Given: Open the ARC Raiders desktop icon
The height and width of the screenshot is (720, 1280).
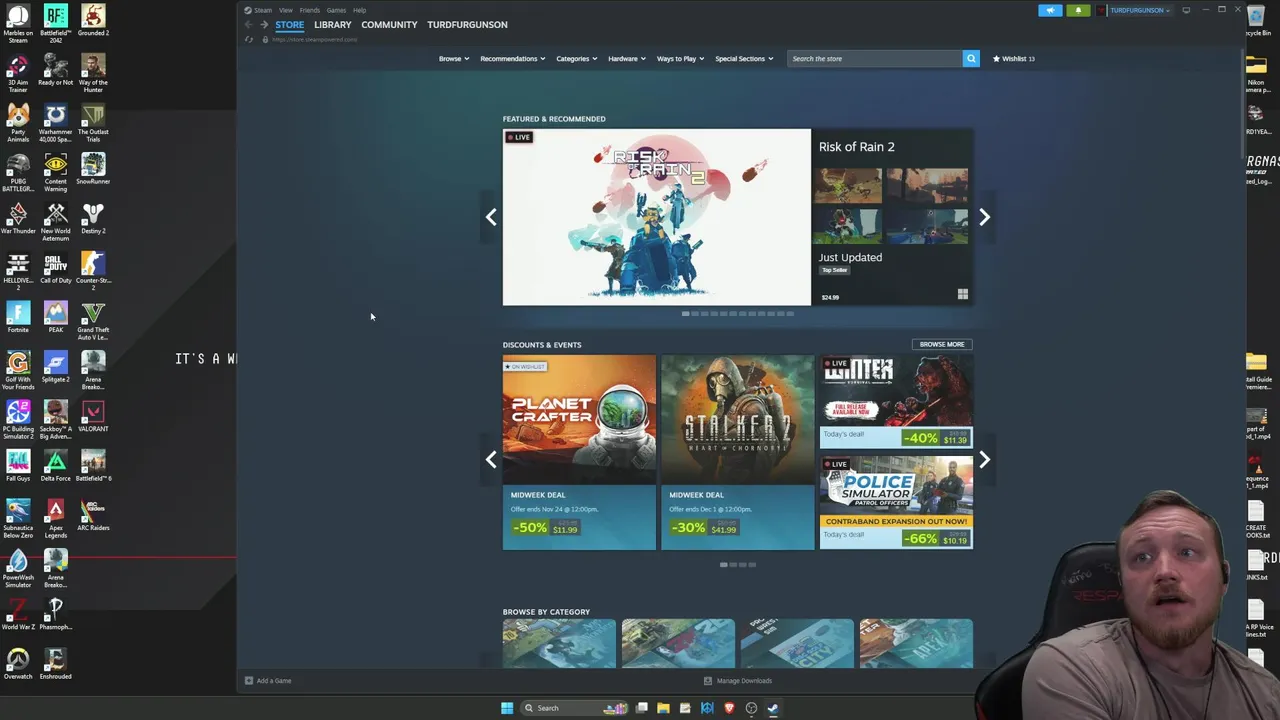Looking at the screenshot, I should pos(93,516).
